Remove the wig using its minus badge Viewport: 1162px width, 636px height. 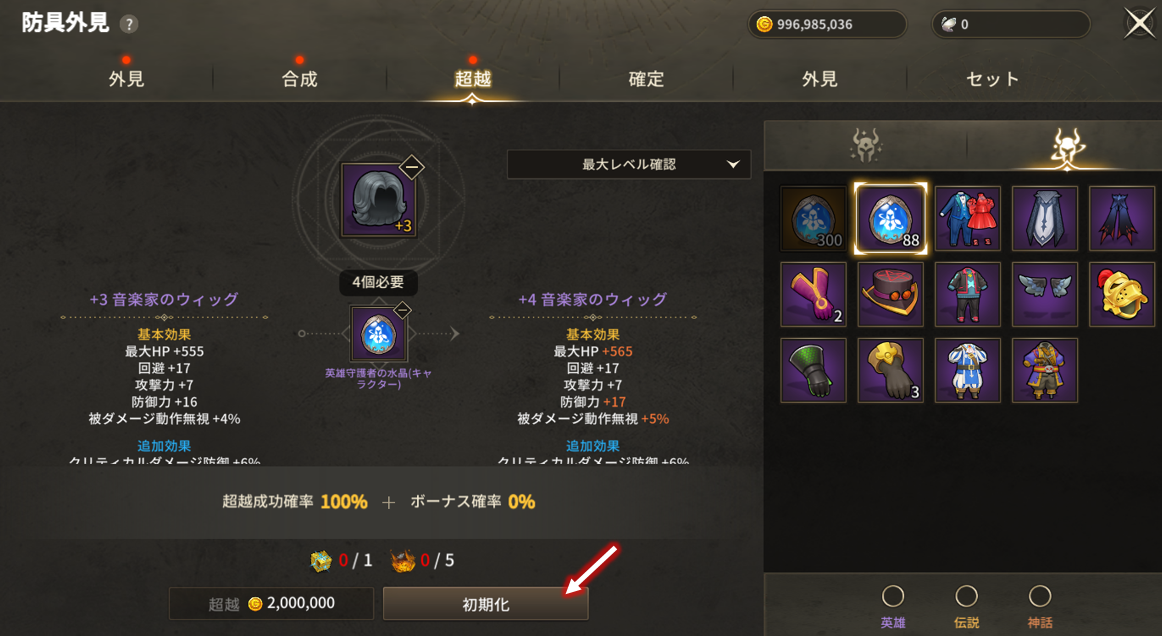[411, 167]
